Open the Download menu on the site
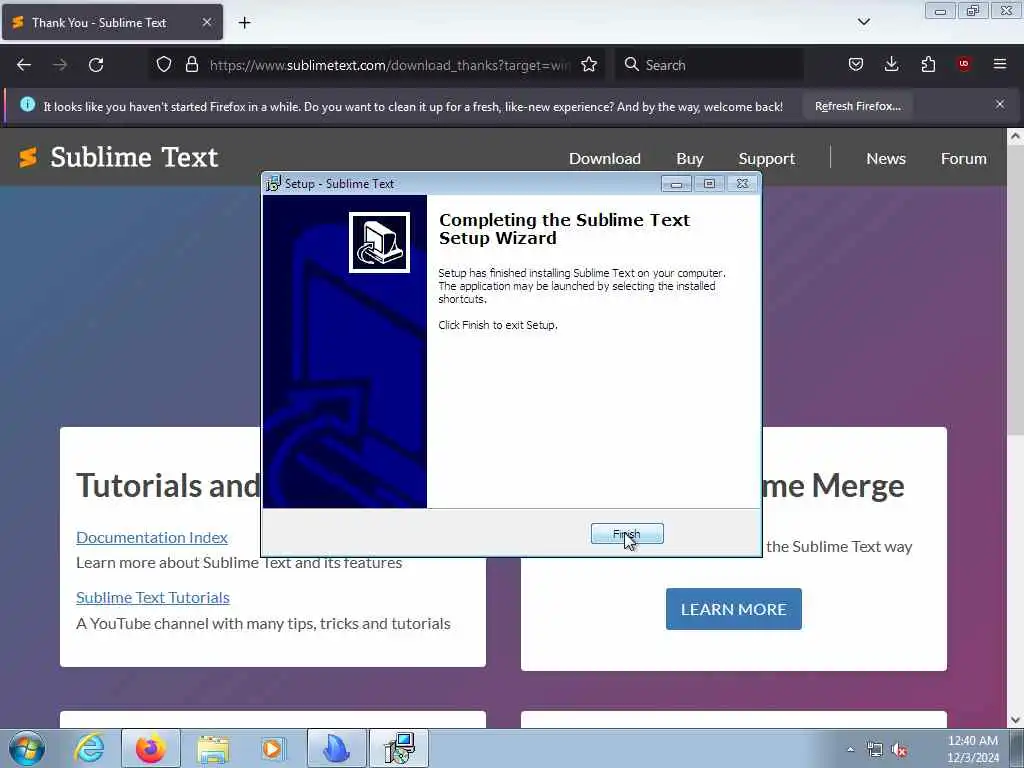 point(605,159)
